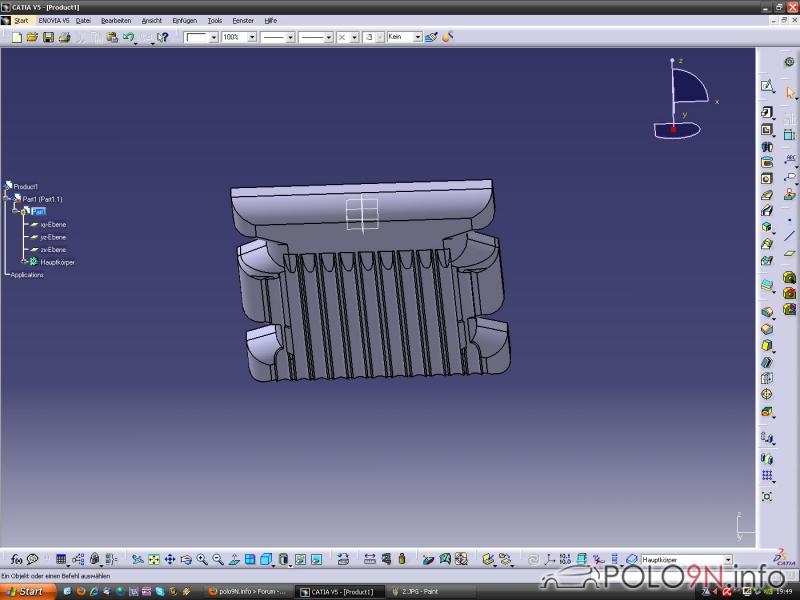Click the Undo arrow icon
The width and height of the screenshot is (800, 600).
coord(128,37)
